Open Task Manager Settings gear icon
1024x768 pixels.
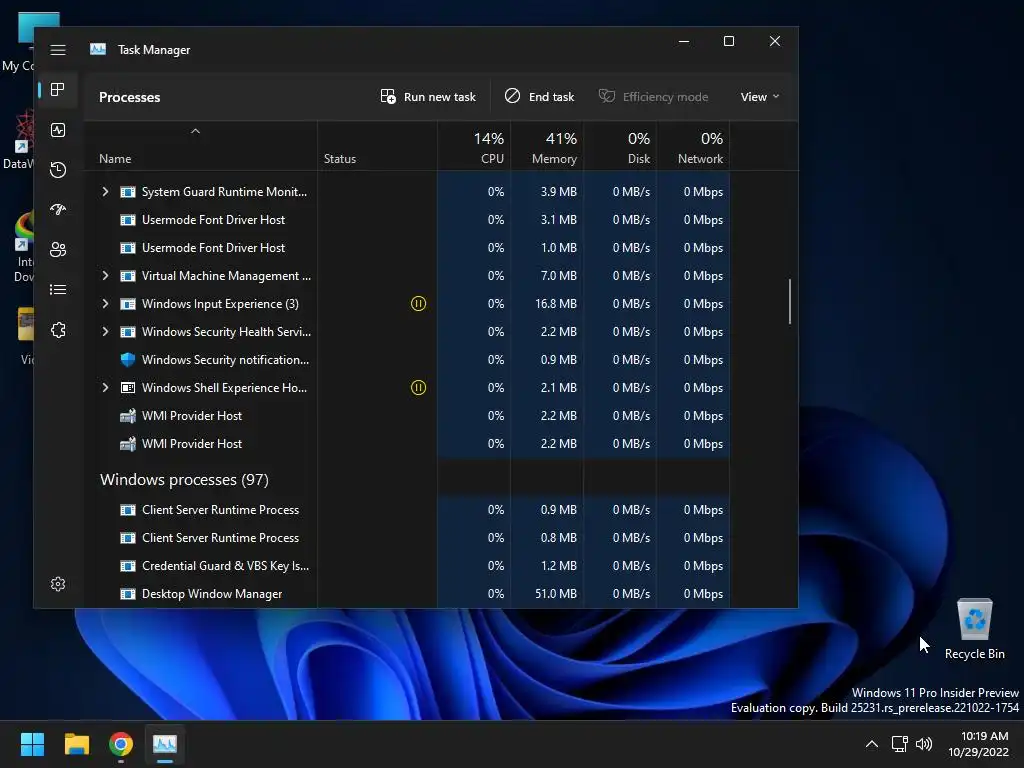point(57,584)
